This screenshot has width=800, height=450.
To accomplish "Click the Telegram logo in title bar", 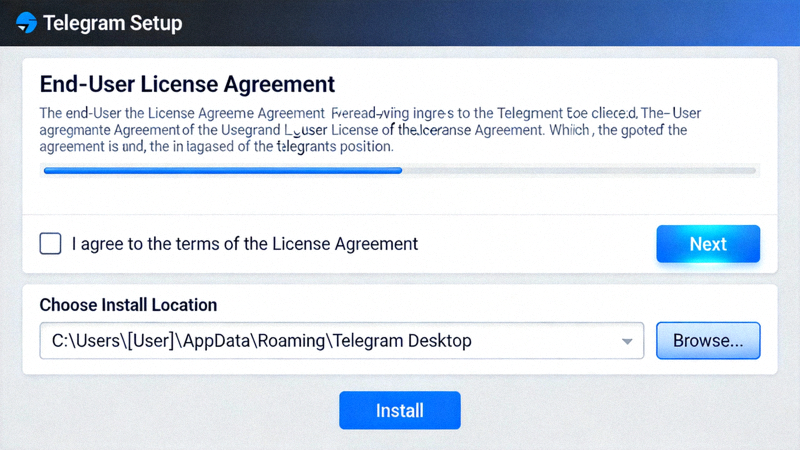I will point(27,22).
